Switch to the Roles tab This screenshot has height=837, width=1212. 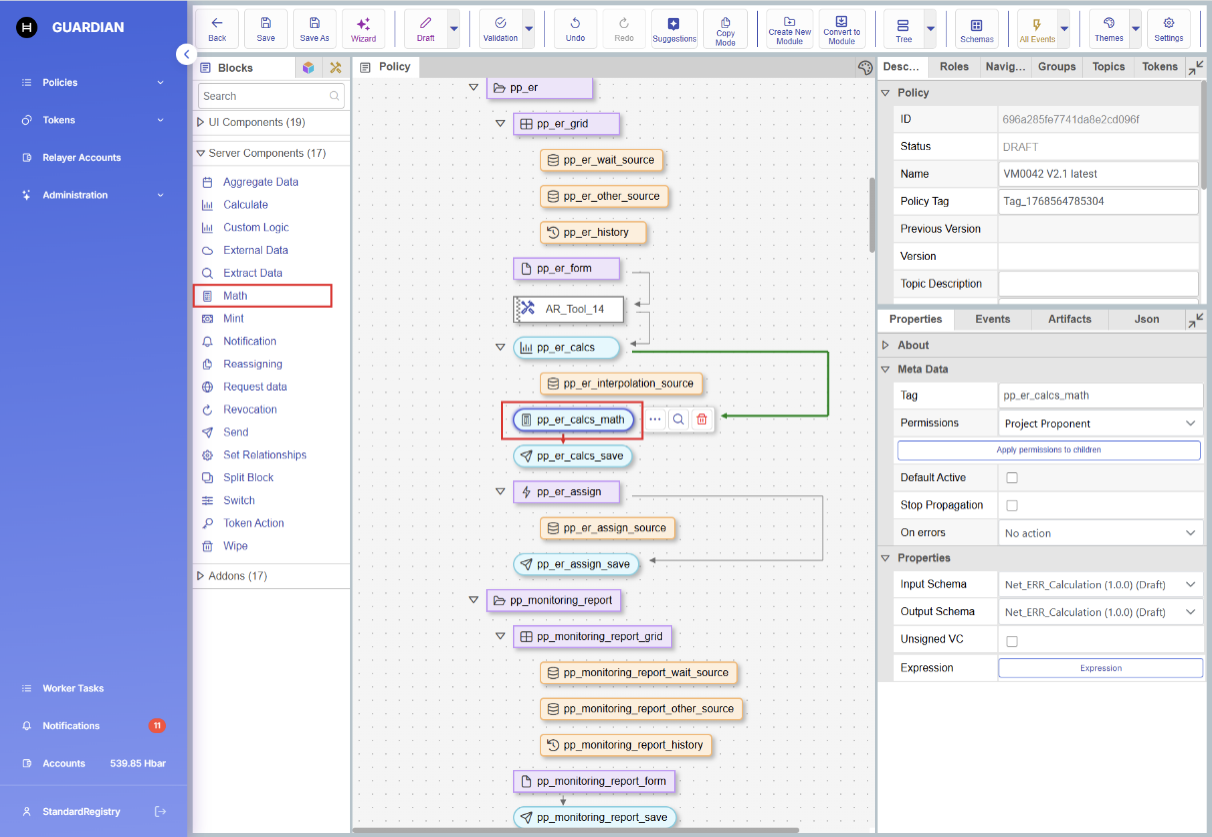click(954, 67)
